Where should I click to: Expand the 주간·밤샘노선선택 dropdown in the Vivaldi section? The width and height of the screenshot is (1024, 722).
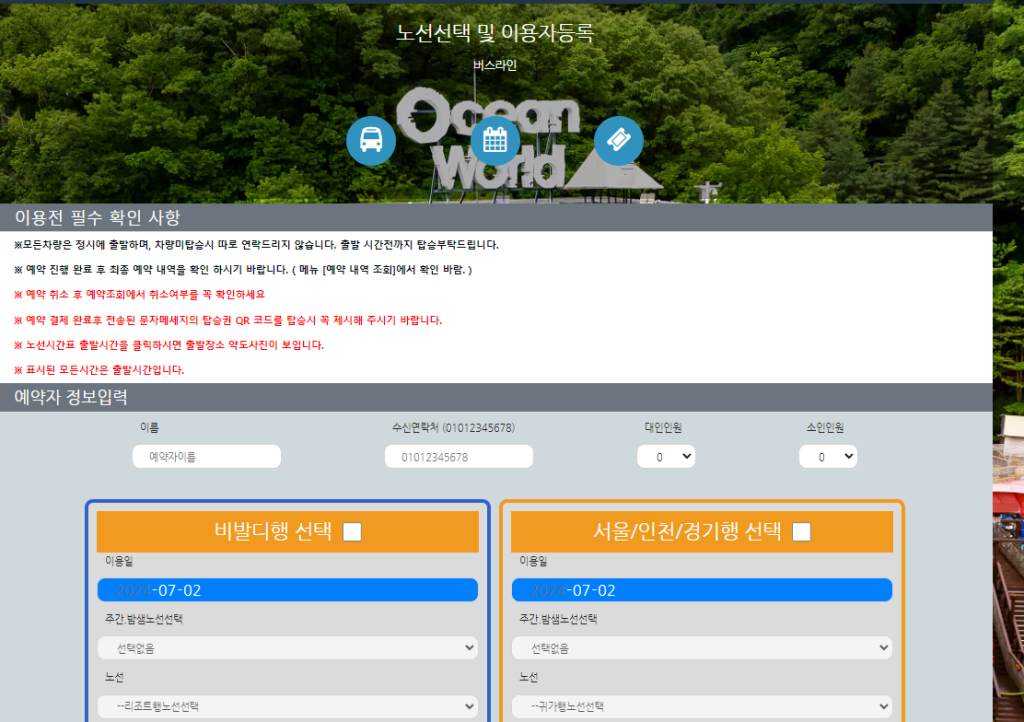[x=287, y=647]
